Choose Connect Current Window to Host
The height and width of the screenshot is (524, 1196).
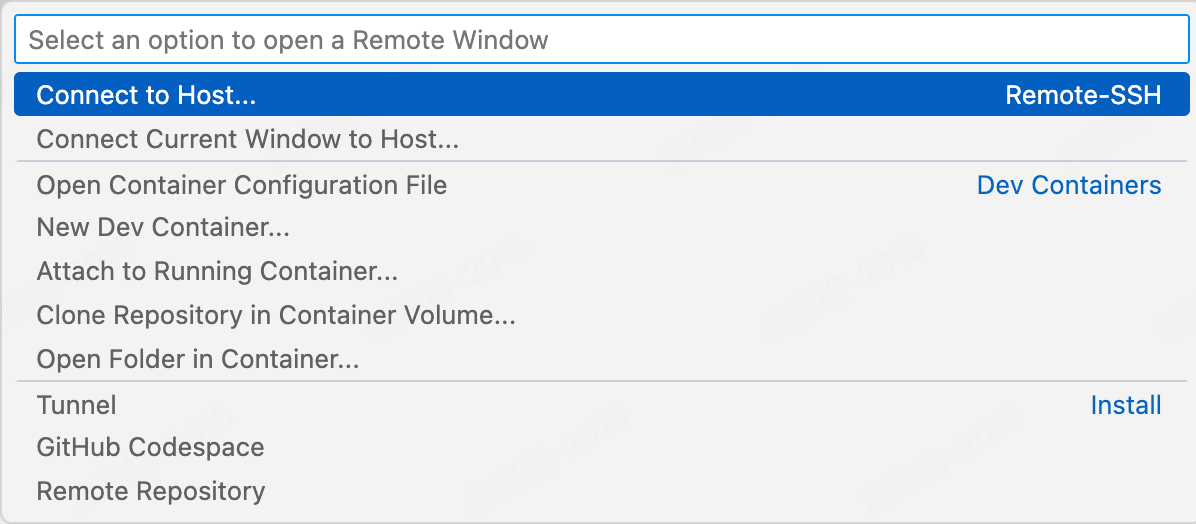pyautogui.click(x=247, y=139)
